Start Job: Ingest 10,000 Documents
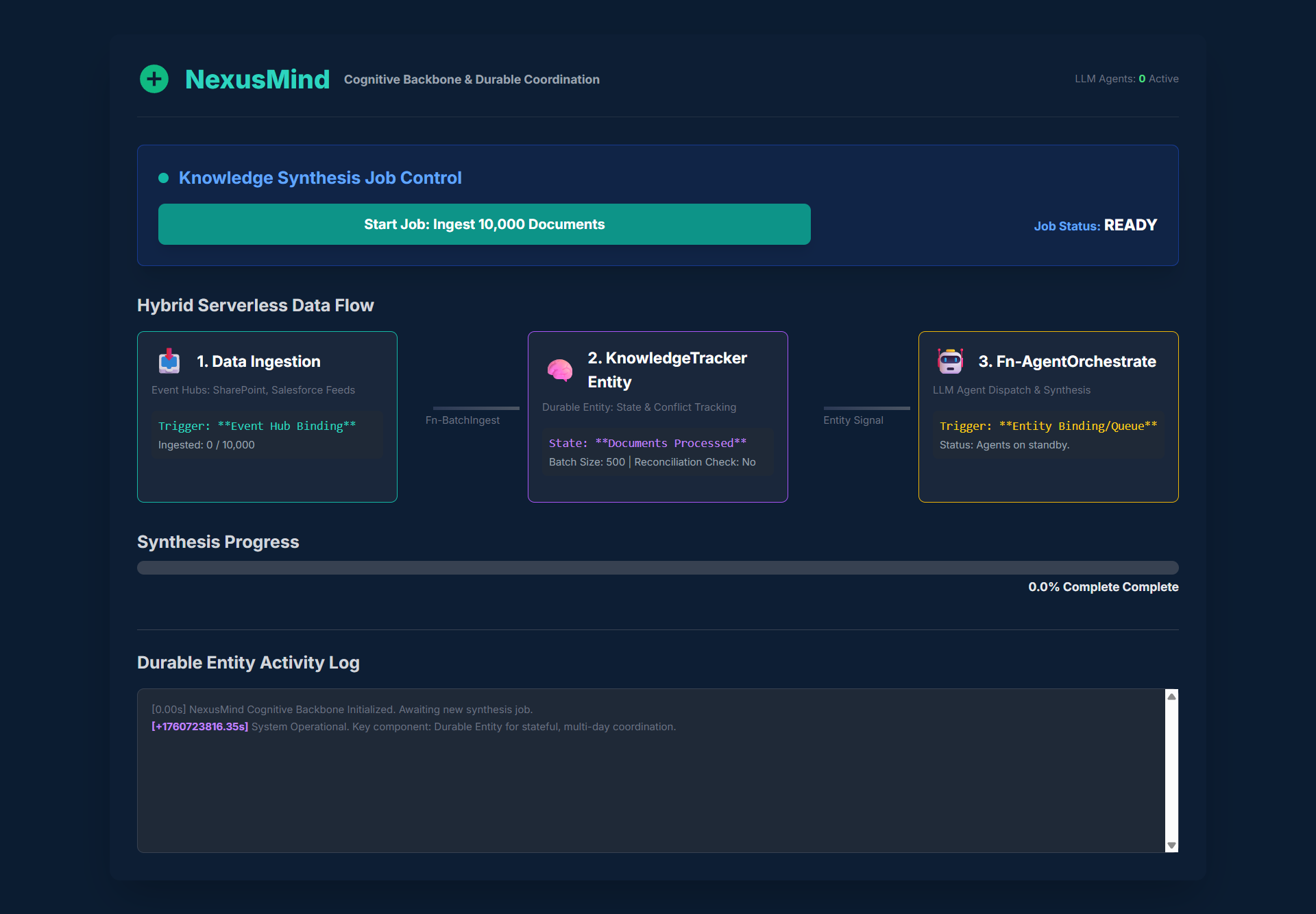The height and width of the screenshot is (914, 1316). pyautogui.click(x=484, y=224)
